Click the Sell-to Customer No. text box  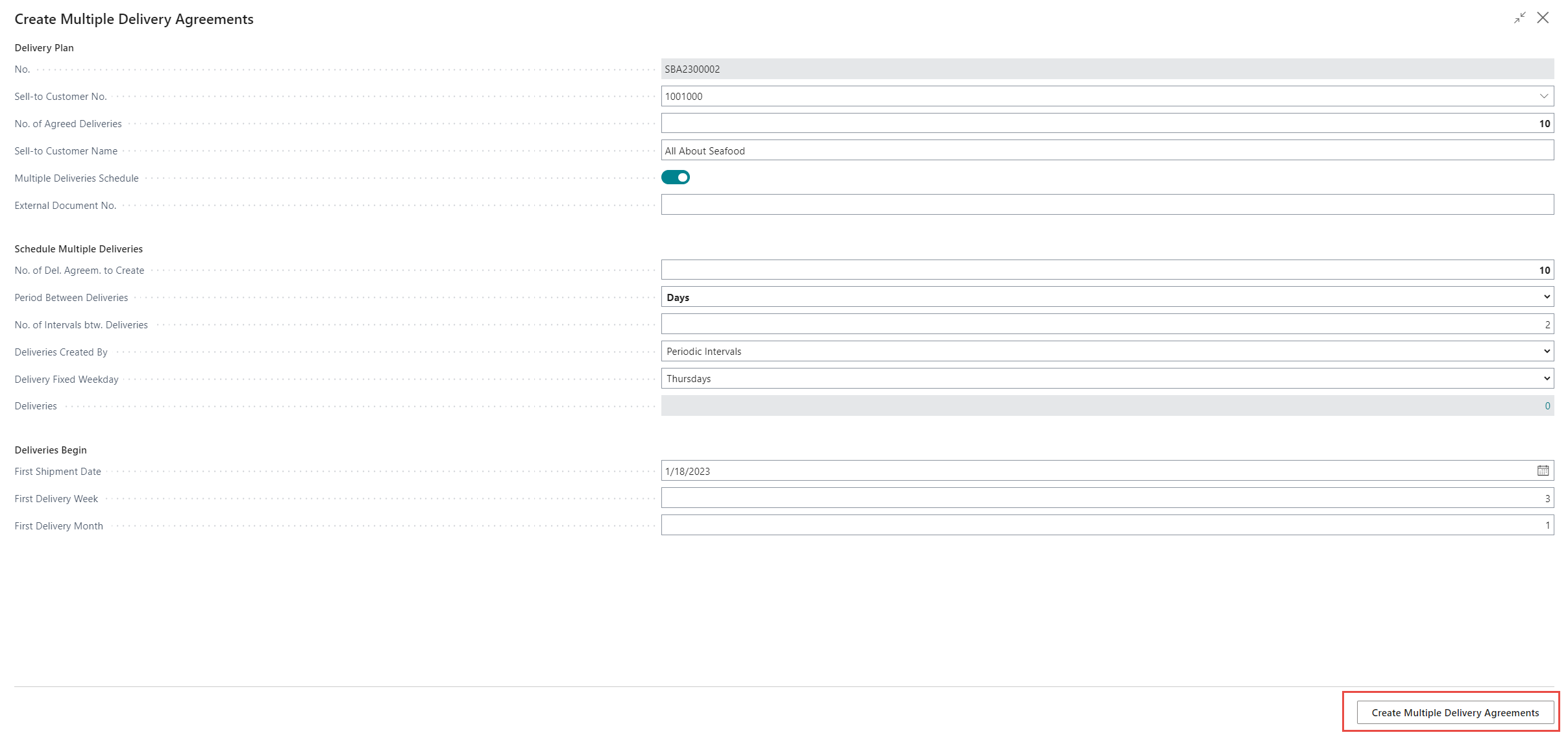(x=1097, y=97)
